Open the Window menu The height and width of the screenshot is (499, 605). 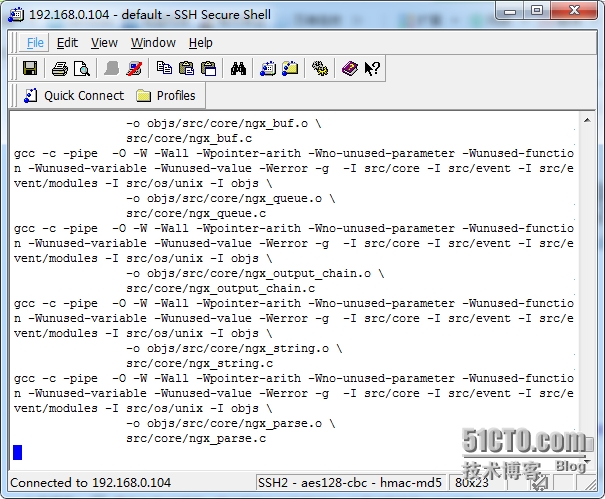[x=153, y=42]
